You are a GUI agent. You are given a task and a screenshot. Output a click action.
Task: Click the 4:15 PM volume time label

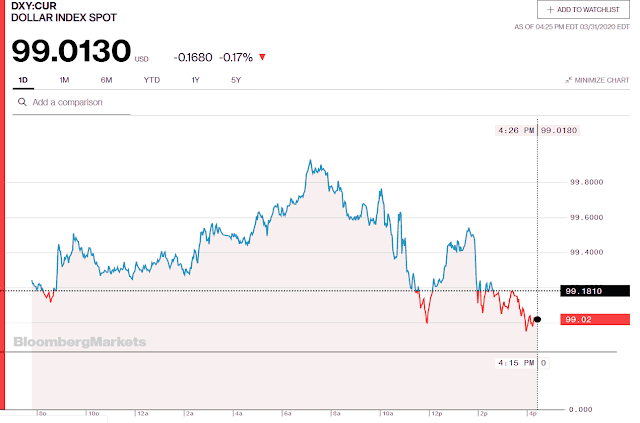[x=516, y=363]
